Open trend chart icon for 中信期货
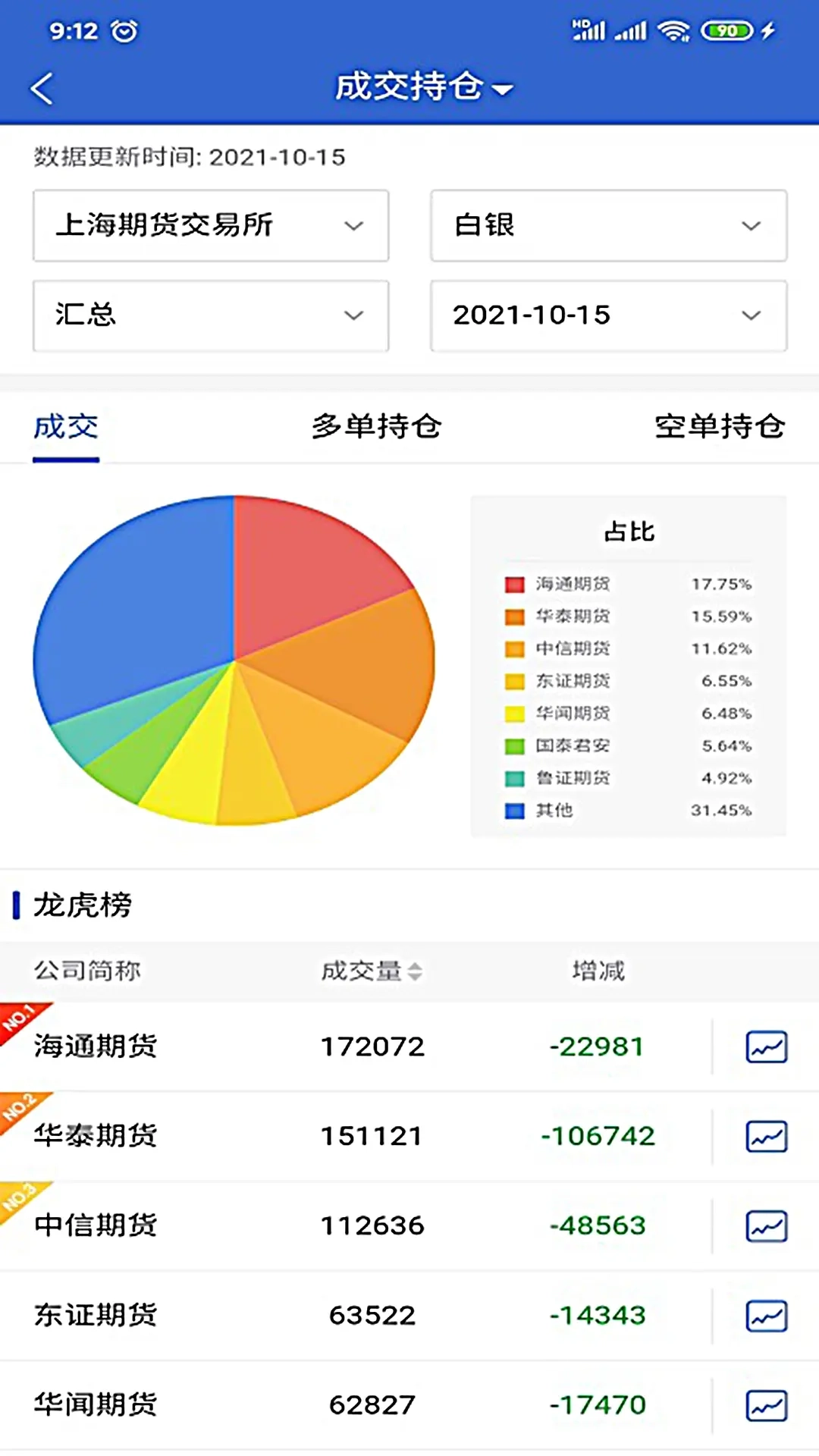Image resolution: width=819 pixels, height=1456 pixels. (x=767, y=1226)
